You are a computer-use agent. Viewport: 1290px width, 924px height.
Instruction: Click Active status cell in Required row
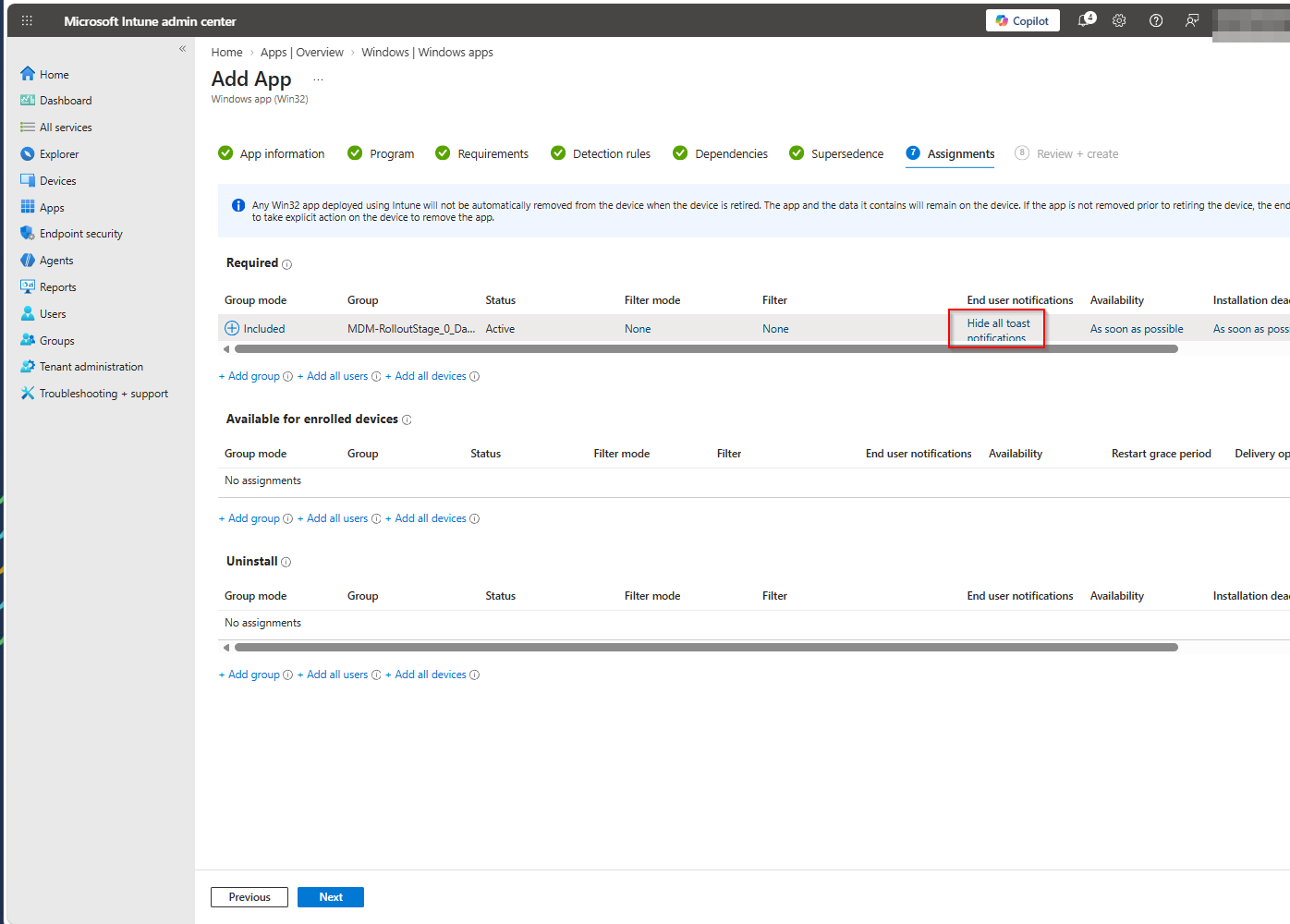coord(500,329)
